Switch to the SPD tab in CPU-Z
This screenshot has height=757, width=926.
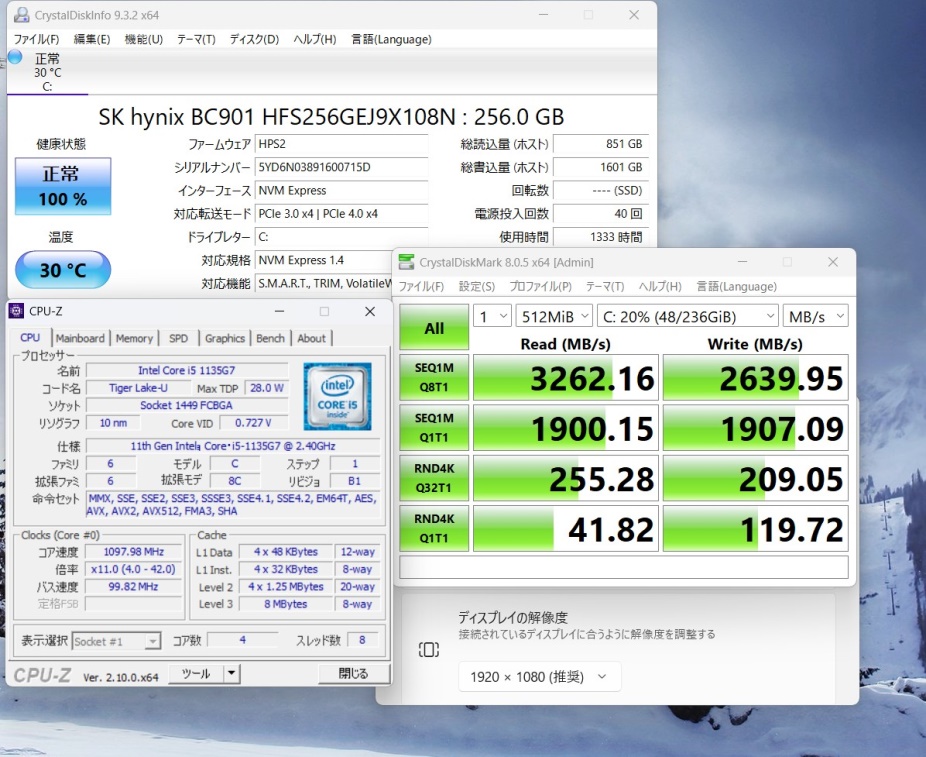(x=178, y=338)
